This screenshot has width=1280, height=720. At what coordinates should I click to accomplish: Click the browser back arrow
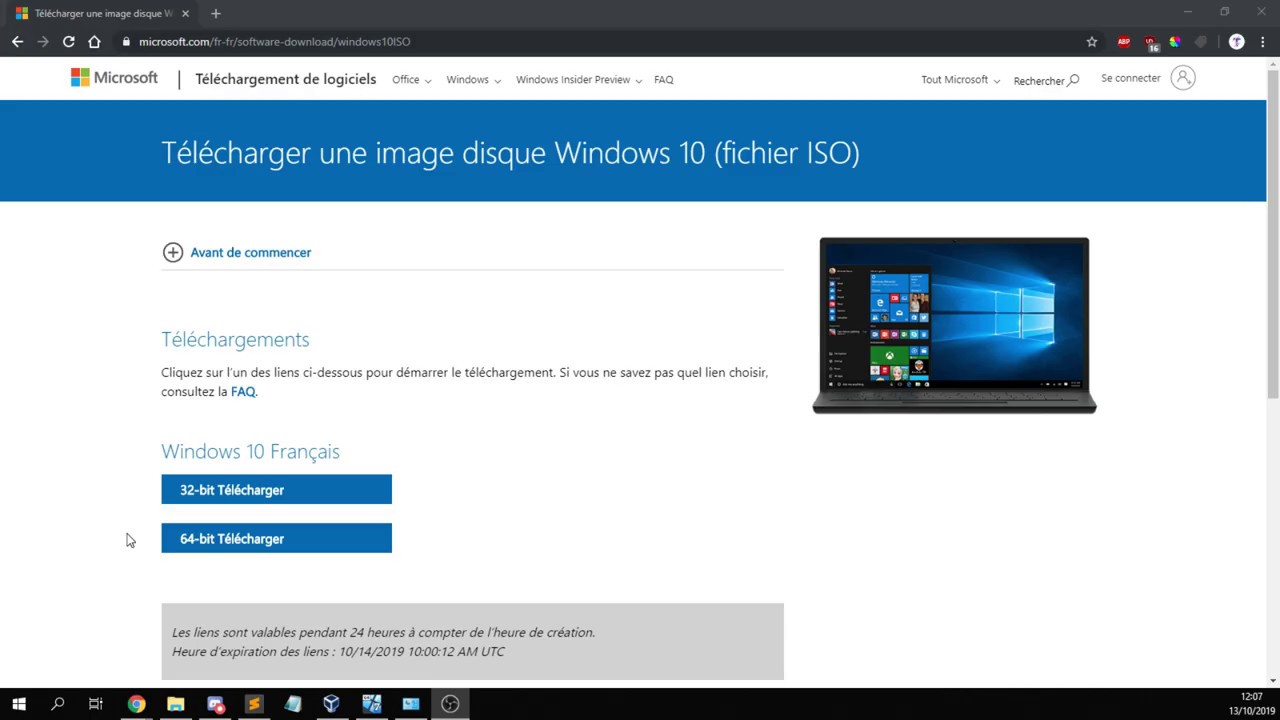click(17, 42)
